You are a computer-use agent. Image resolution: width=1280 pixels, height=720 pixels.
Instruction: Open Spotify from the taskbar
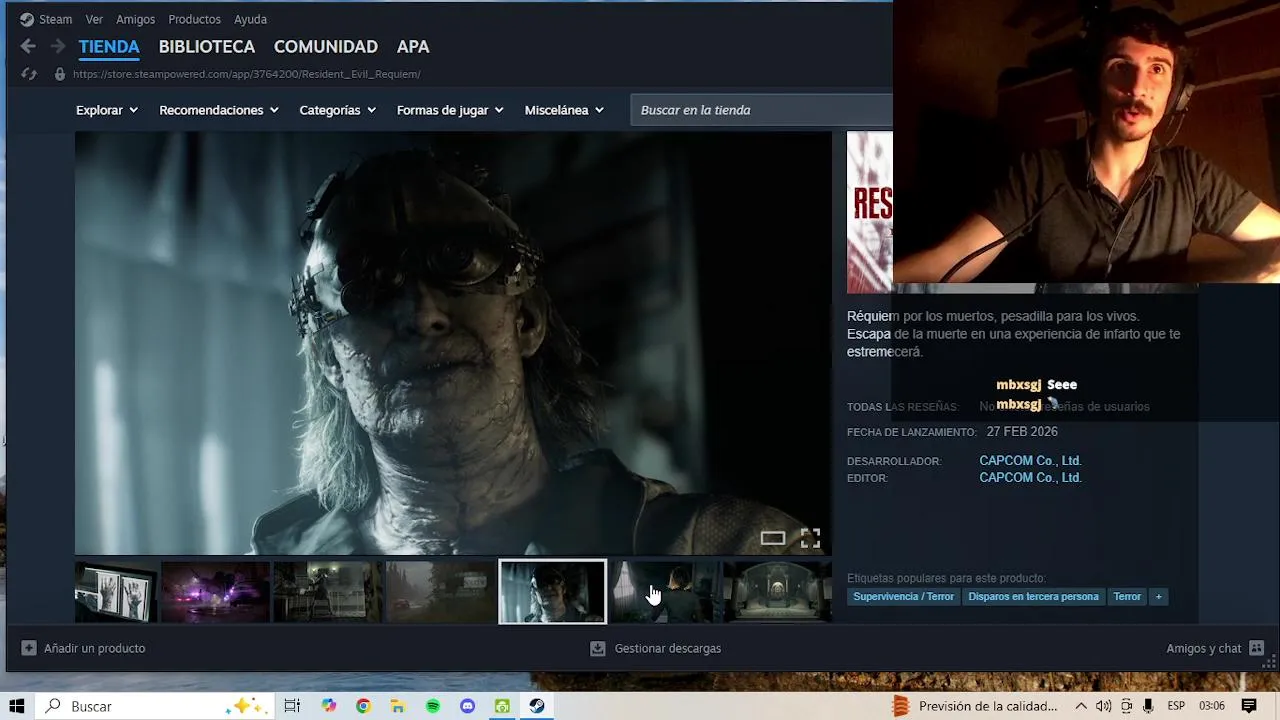[433, 706]
